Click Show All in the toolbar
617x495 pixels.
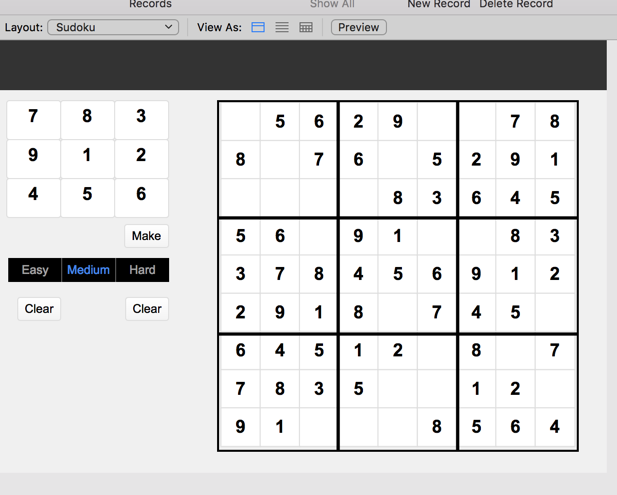[332, 4]
